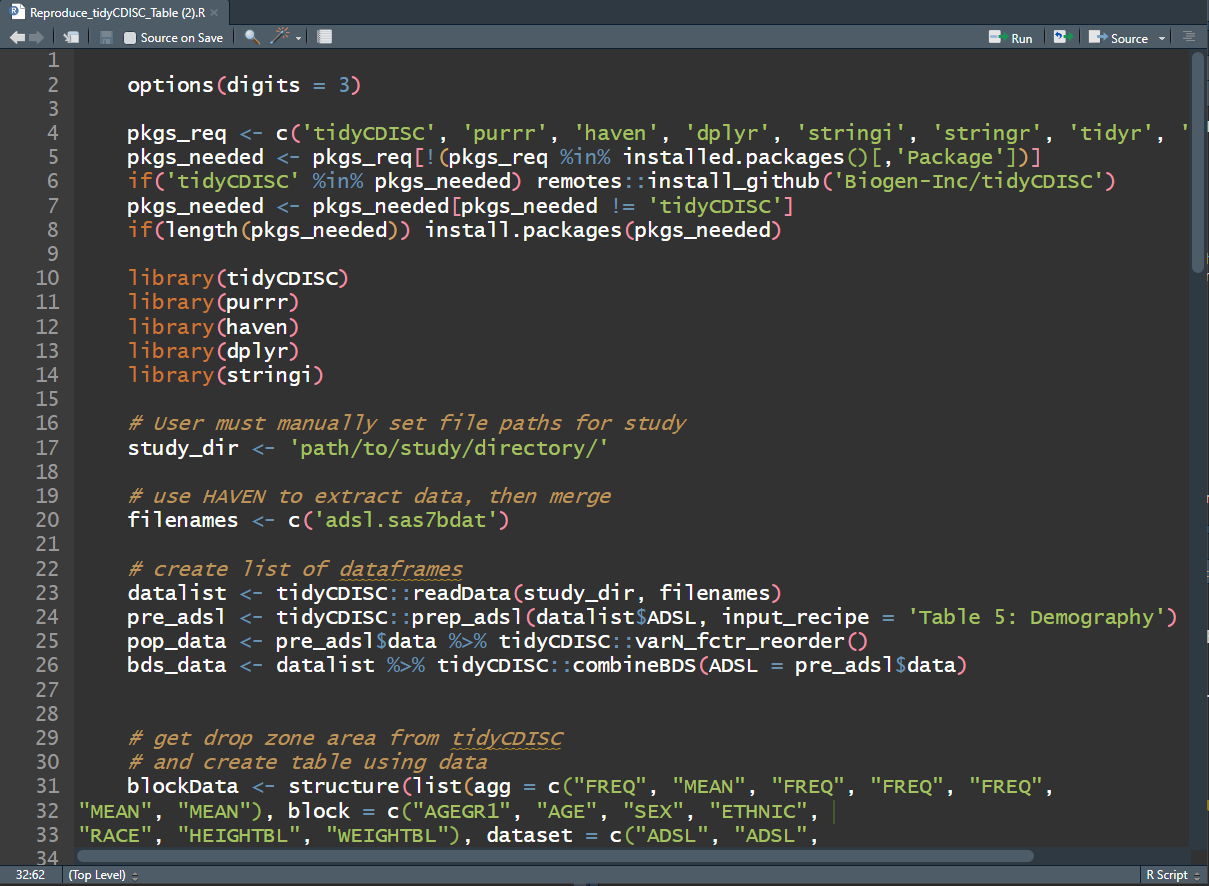Run the current line or selection
This screenshot has width=1209, height=886.
pos(1011,37)
